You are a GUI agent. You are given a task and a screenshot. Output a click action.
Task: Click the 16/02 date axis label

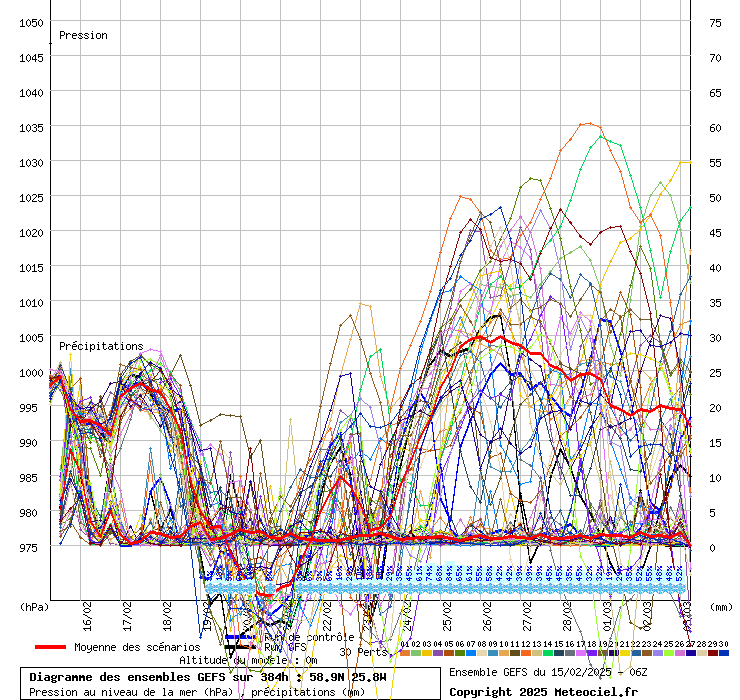point(87,616)
